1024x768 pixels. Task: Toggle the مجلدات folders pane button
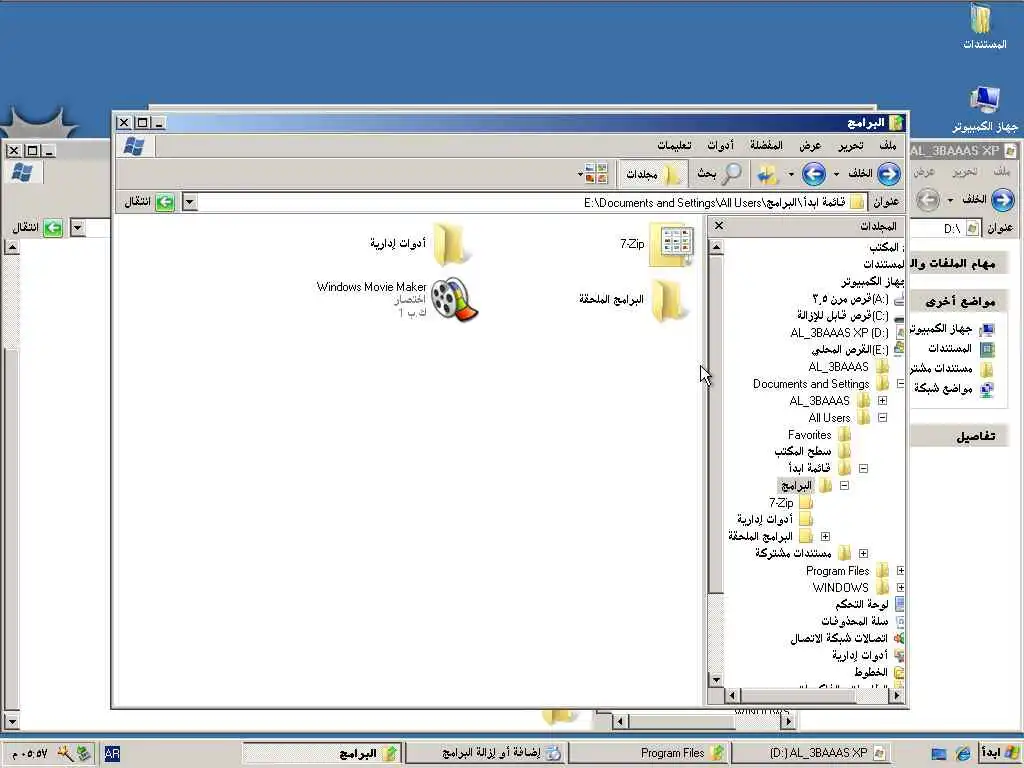click(653, 174)
